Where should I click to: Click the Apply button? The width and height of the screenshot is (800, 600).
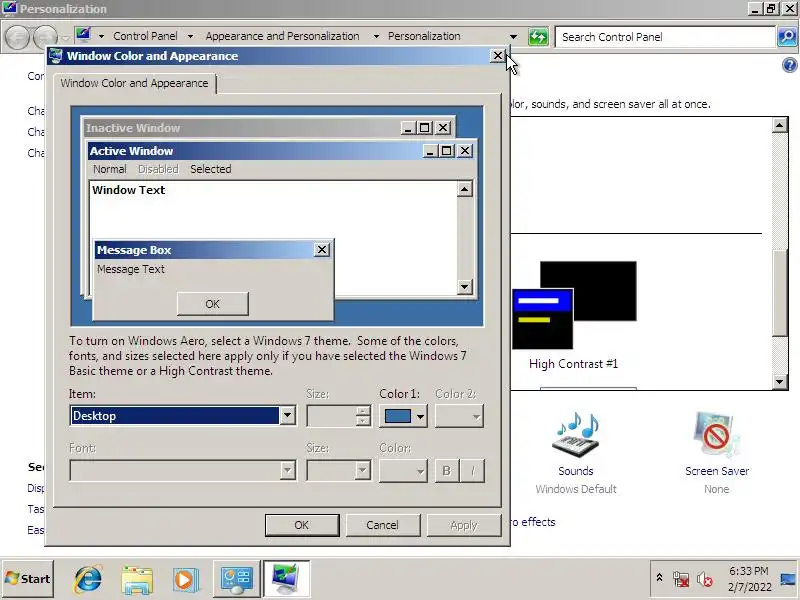pos(464,525)
